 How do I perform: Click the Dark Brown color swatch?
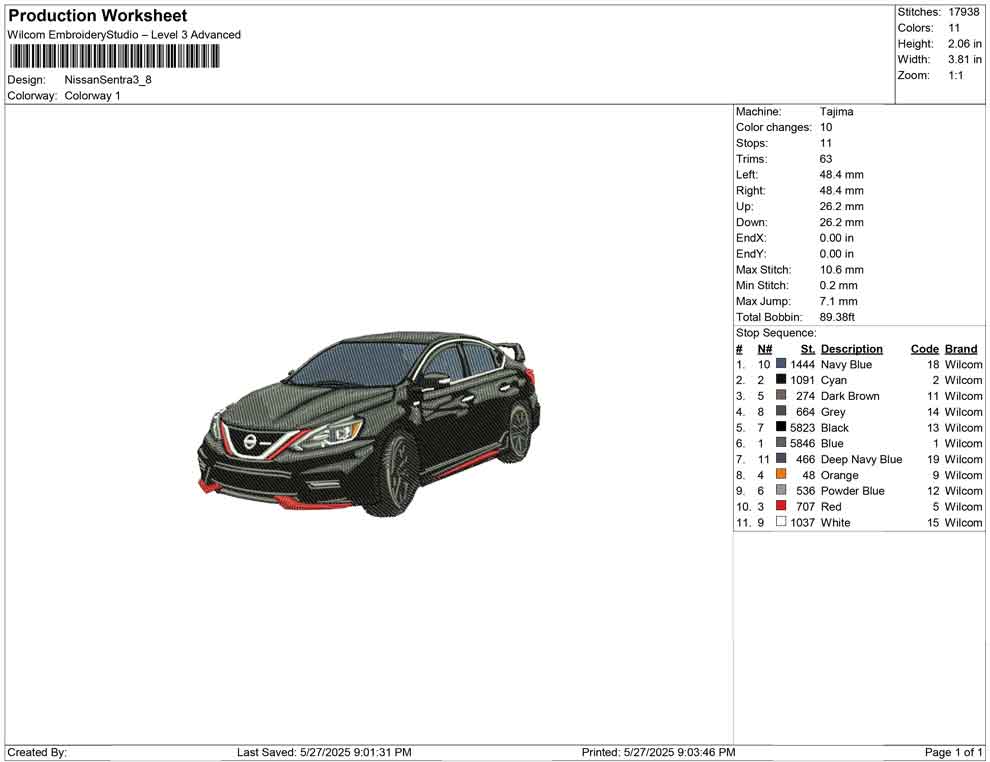coord(781,395)
